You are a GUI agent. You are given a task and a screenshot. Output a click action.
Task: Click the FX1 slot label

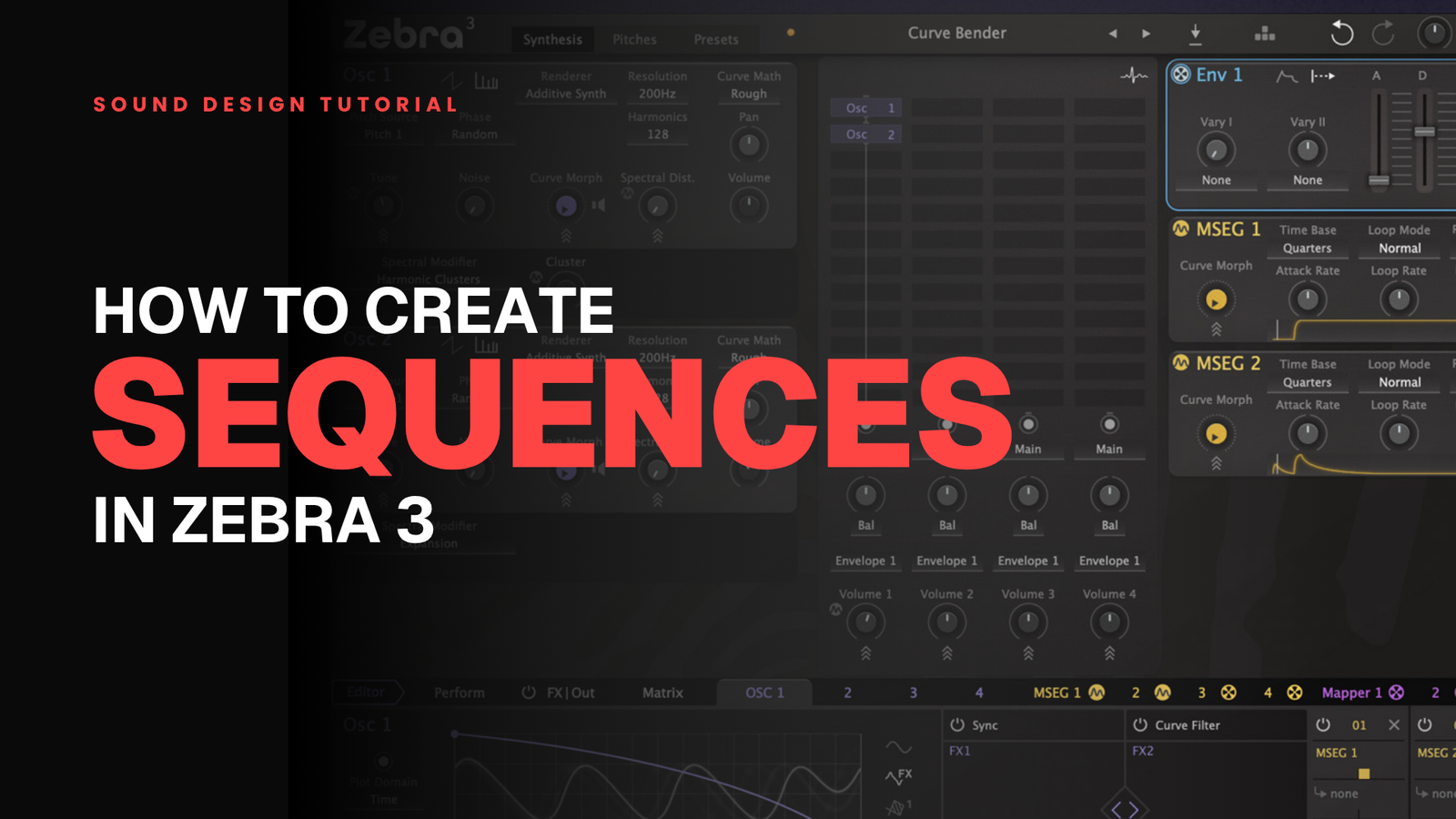click(x=960, y=751)
